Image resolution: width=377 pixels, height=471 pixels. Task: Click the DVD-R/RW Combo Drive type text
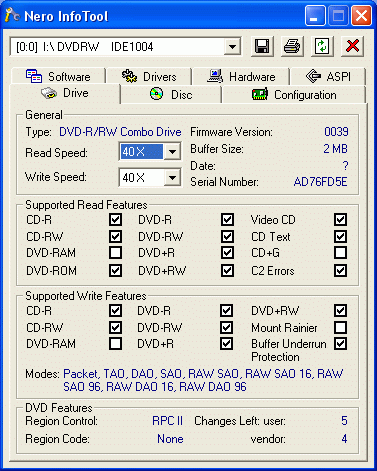tap(120, 132)
